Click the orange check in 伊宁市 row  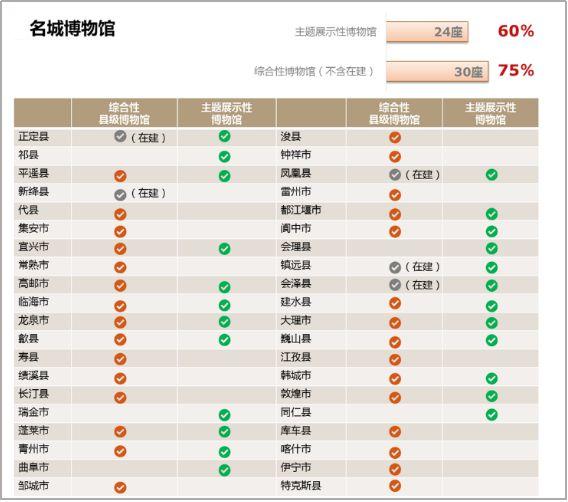(395, 469)
